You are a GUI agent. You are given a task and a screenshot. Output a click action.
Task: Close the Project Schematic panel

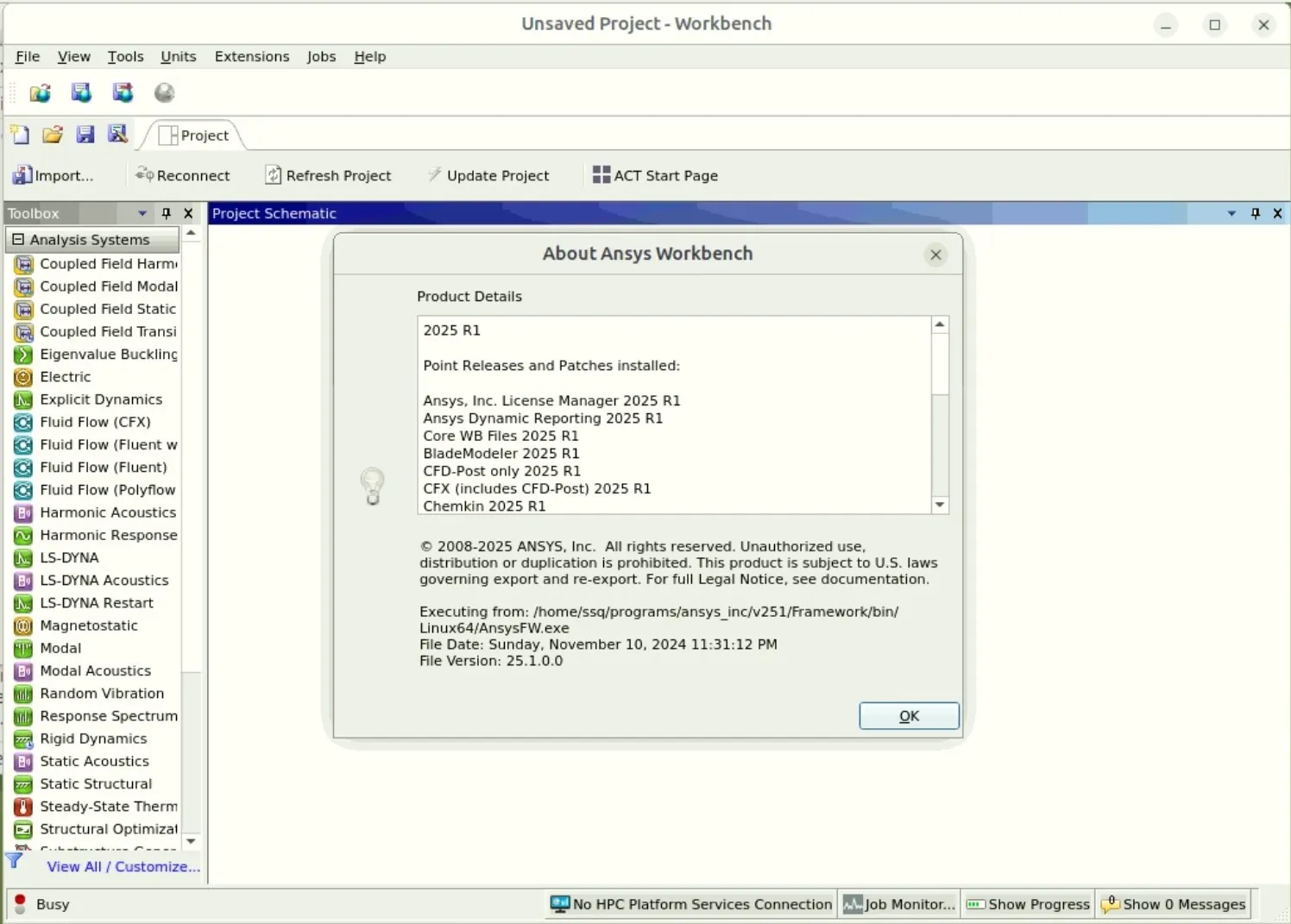click(1277, 213)
